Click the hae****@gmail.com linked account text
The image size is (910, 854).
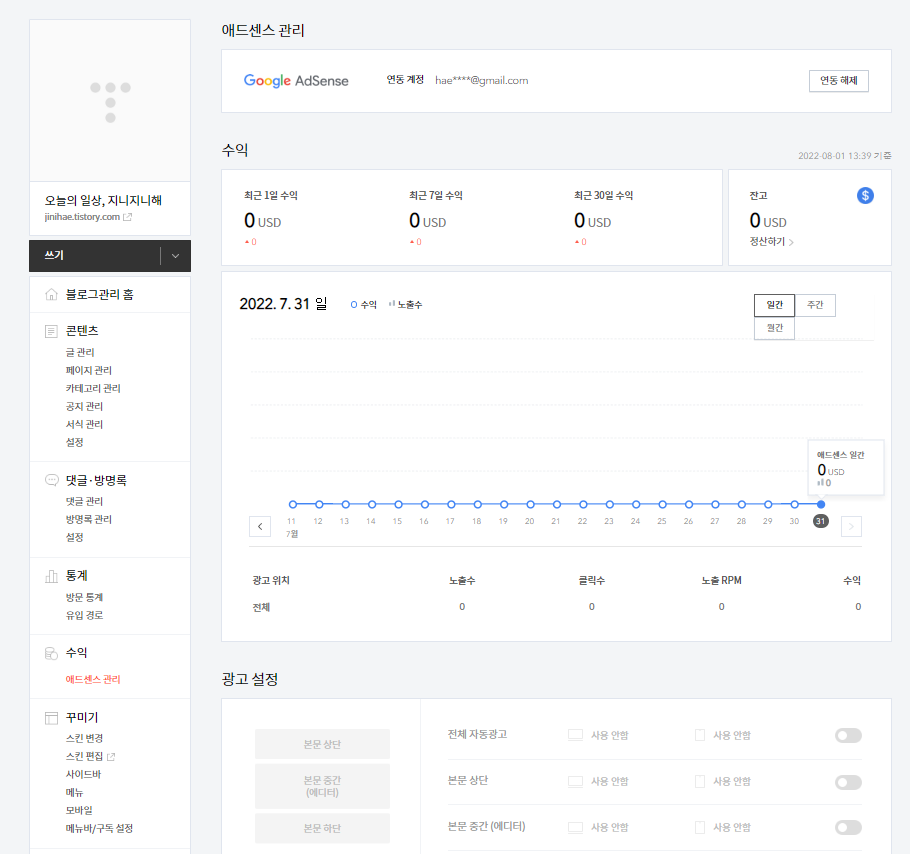point(482,81)
